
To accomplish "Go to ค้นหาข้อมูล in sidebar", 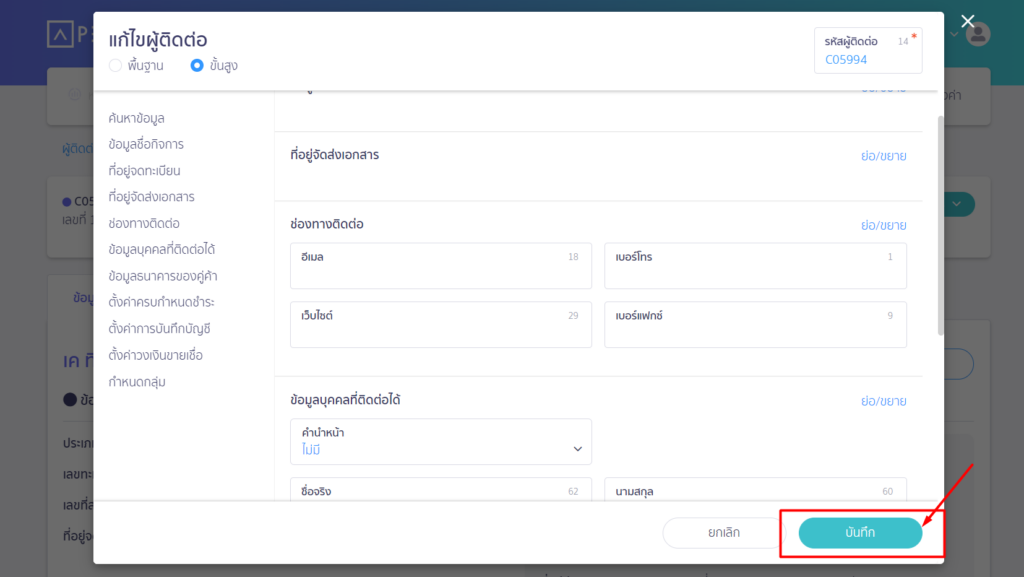I will click(x=136, y=118).
